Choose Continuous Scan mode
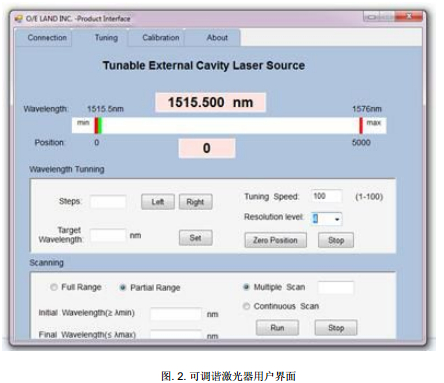Viewport: 444px width, 383px height. (246, 306)
